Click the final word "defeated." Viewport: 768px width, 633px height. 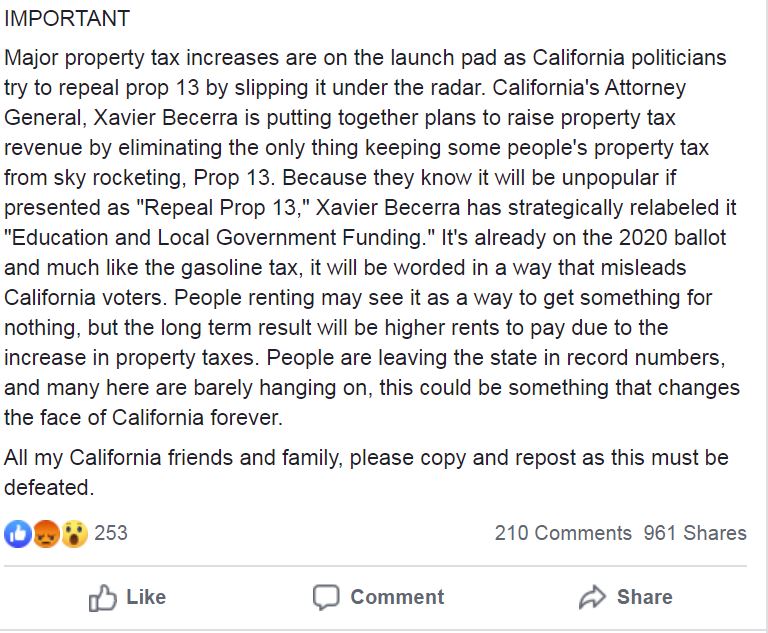[x=49, y=488]
